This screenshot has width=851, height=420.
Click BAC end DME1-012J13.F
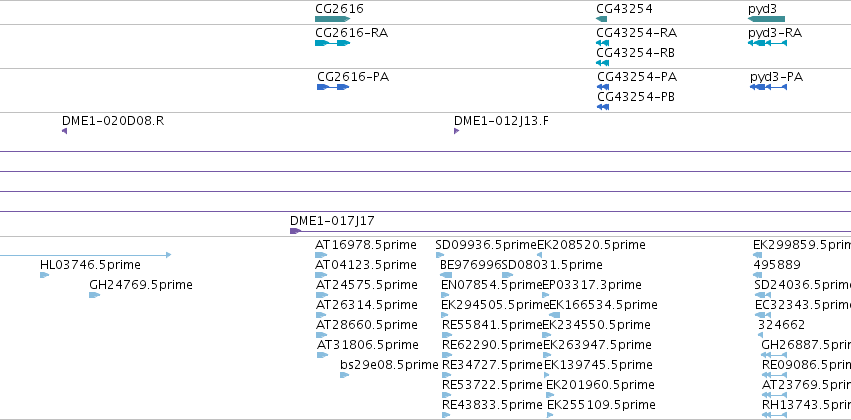[x=501, y=120]
